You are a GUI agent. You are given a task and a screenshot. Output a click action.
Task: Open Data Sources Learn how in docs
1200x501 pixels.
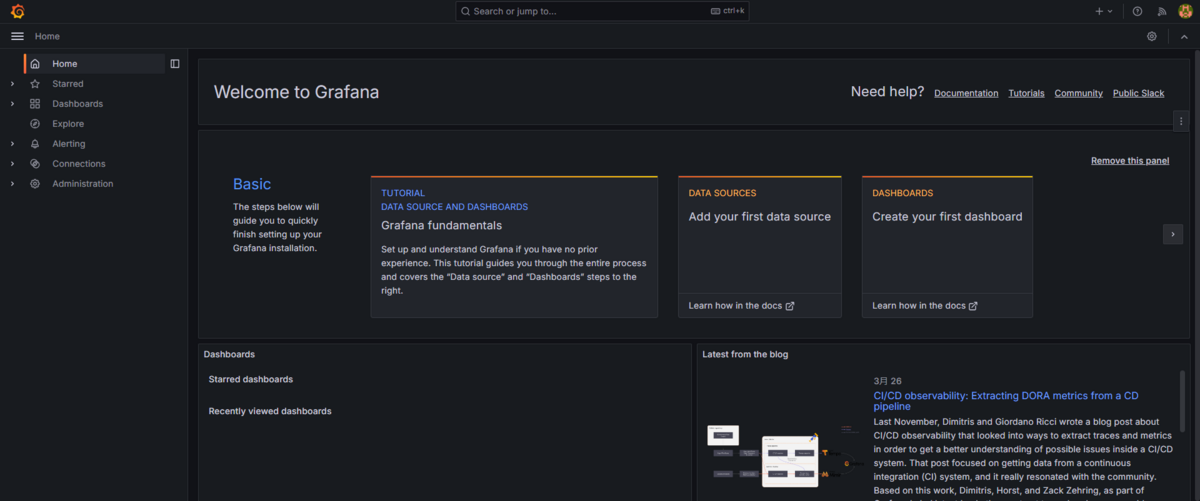[x=741, y=306]
